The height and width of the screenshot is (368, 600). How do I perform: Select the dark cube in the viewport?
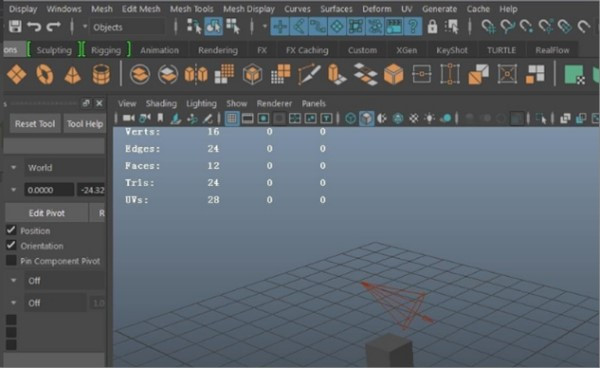[390, 351]
